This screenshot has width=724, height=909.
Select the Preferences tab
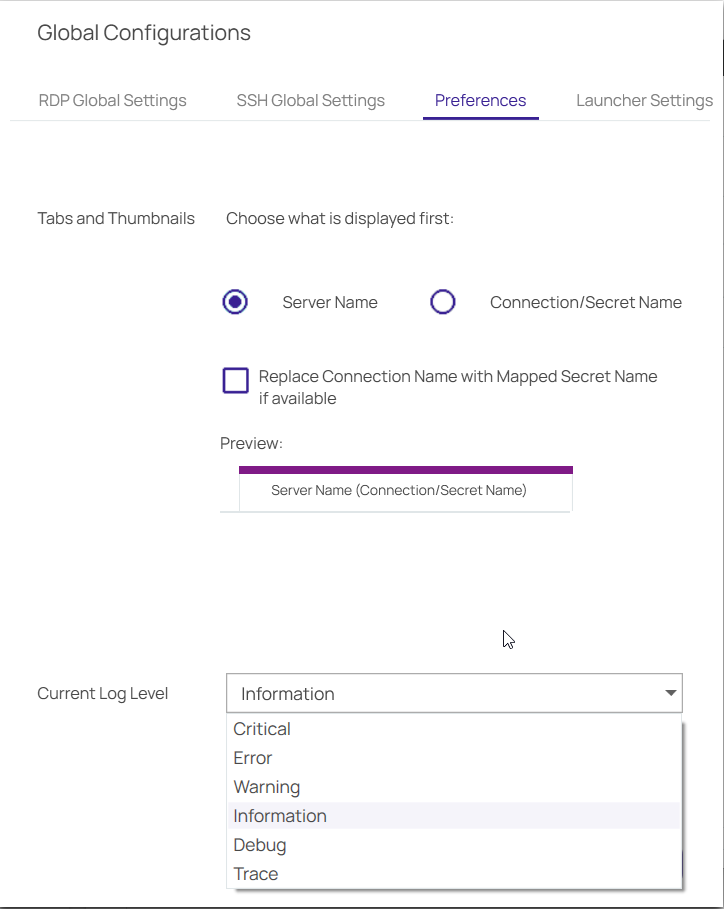[x=480, y=100]
